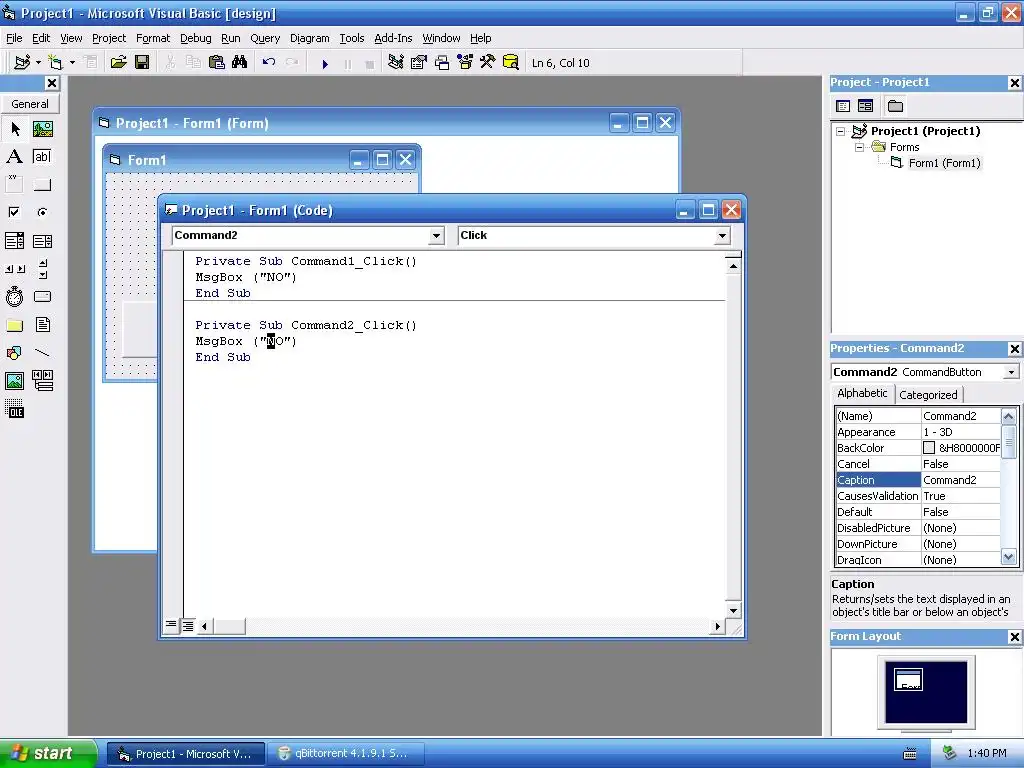Image resolution: width=1024 pixels, height=768 pixels.
Task: Open the Click procedure dropdown
Action: (722, 236)
